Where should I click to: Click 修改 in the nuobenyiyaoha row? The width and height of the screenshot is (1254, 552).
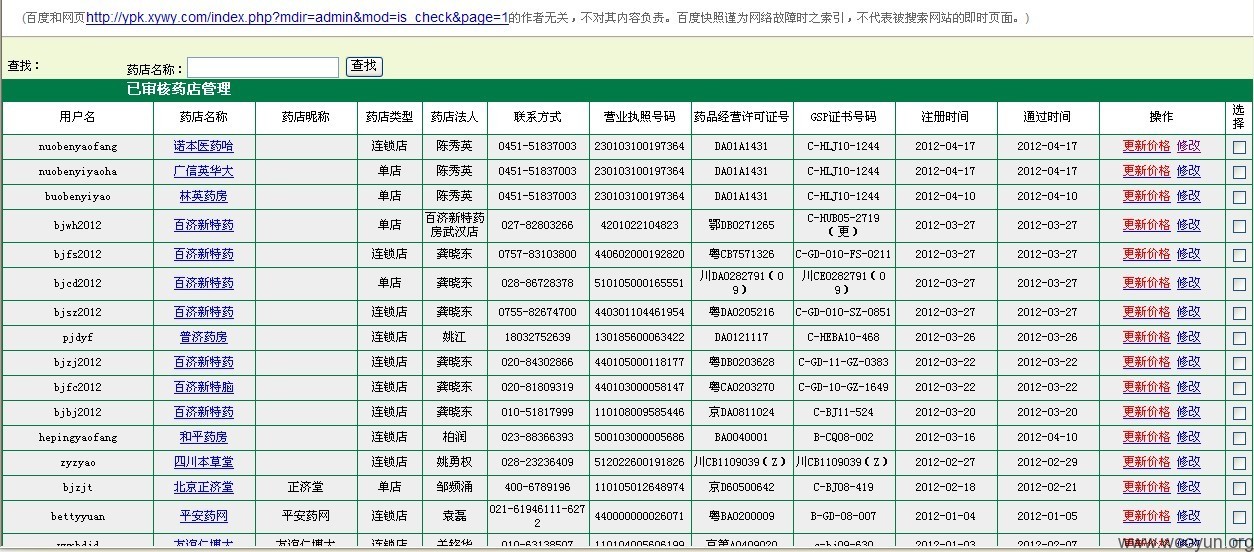click(1189, 171)
